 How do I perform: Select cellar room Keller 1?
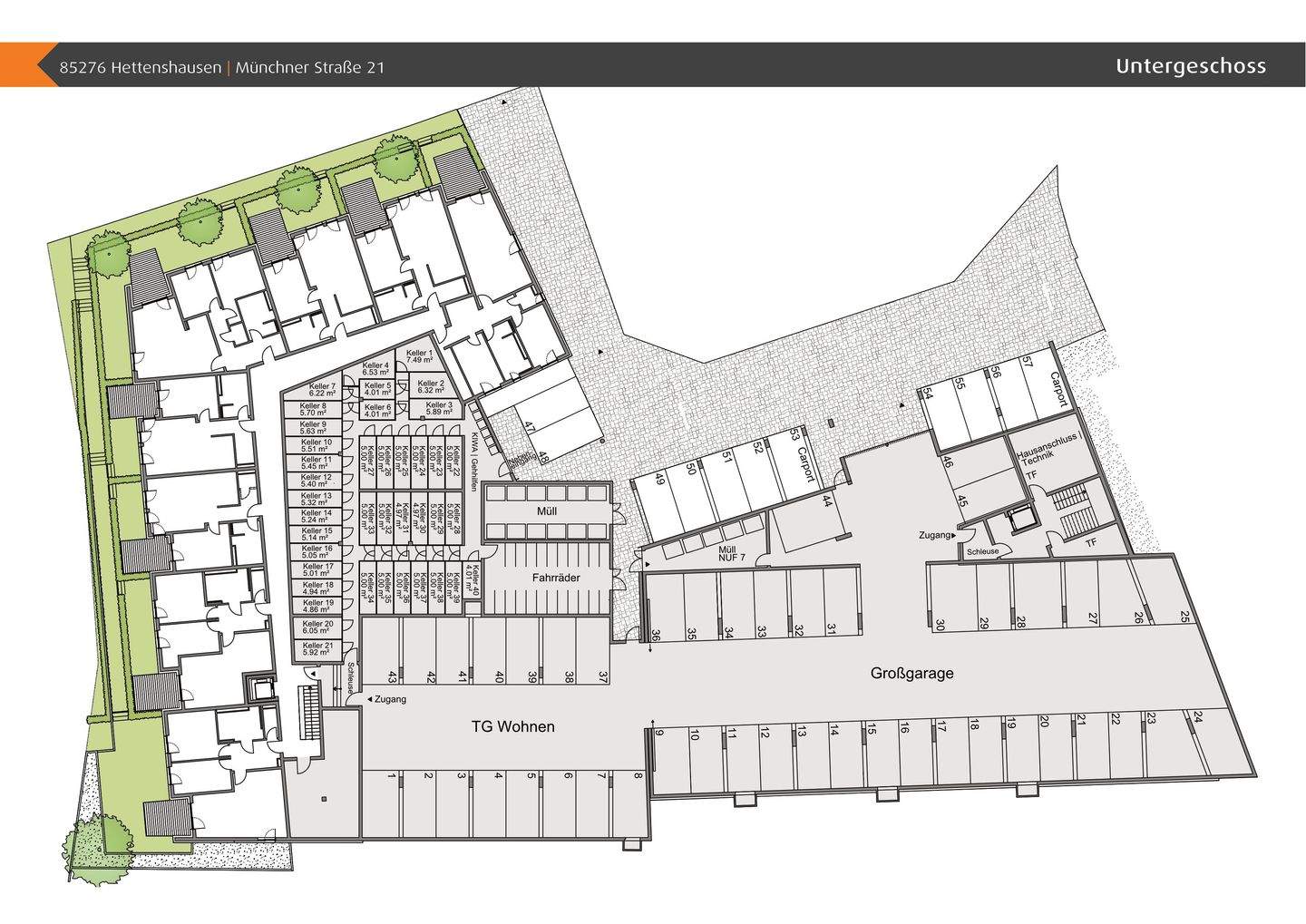[418, 355]
